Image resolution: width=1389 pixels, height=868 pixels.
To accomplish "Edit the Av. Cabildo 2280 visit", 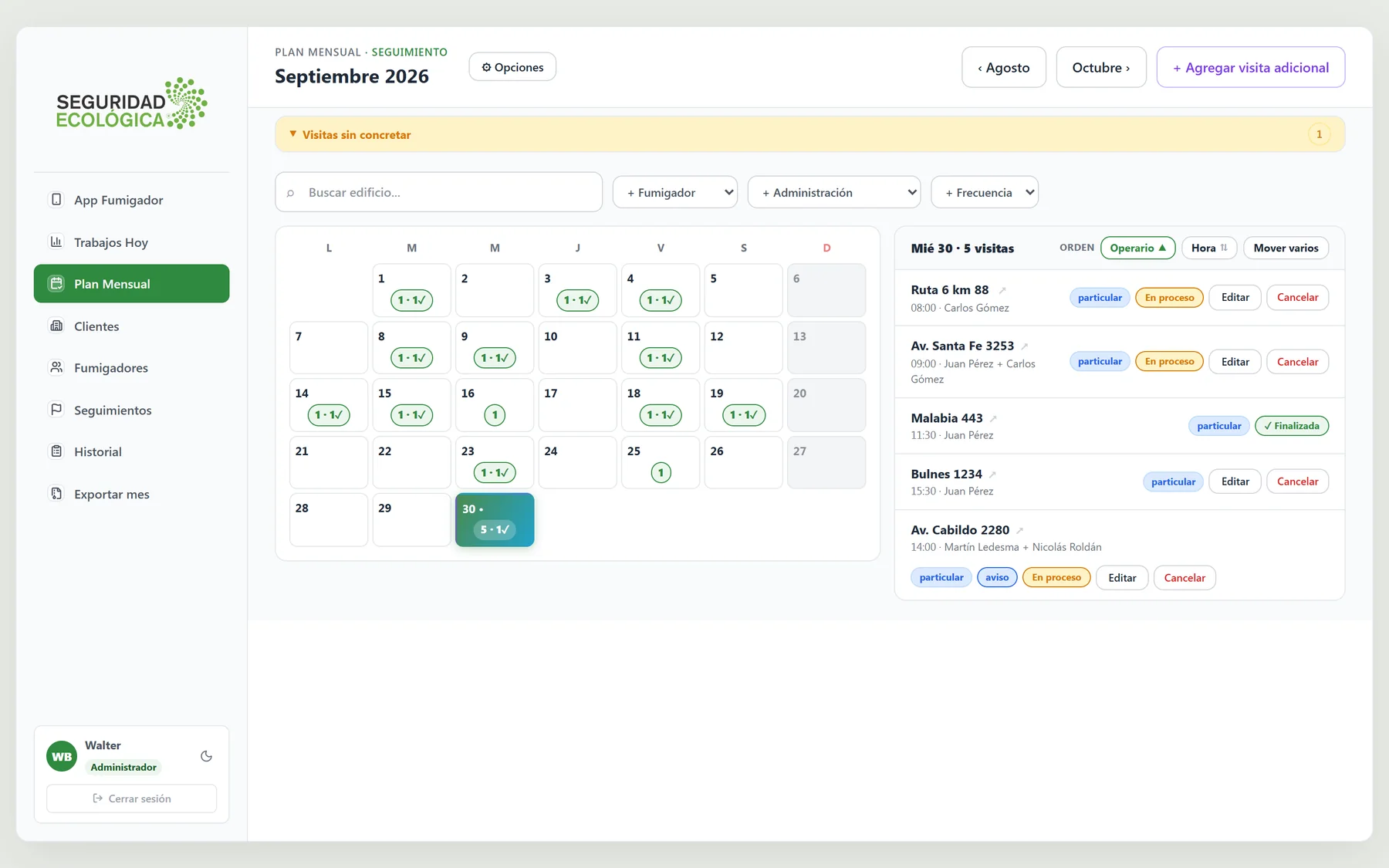I will [x=1122, y=578].
